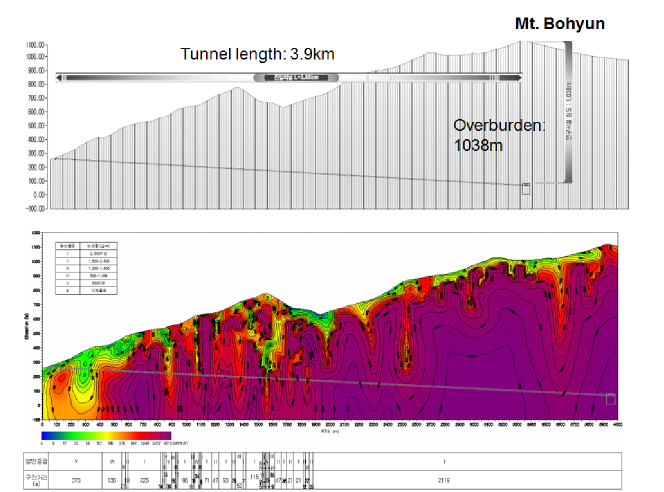The width and height of the screenshot is (664, 492).
Task: Click the tunnel end box in upper profile
Action: [x=526, y=189]
